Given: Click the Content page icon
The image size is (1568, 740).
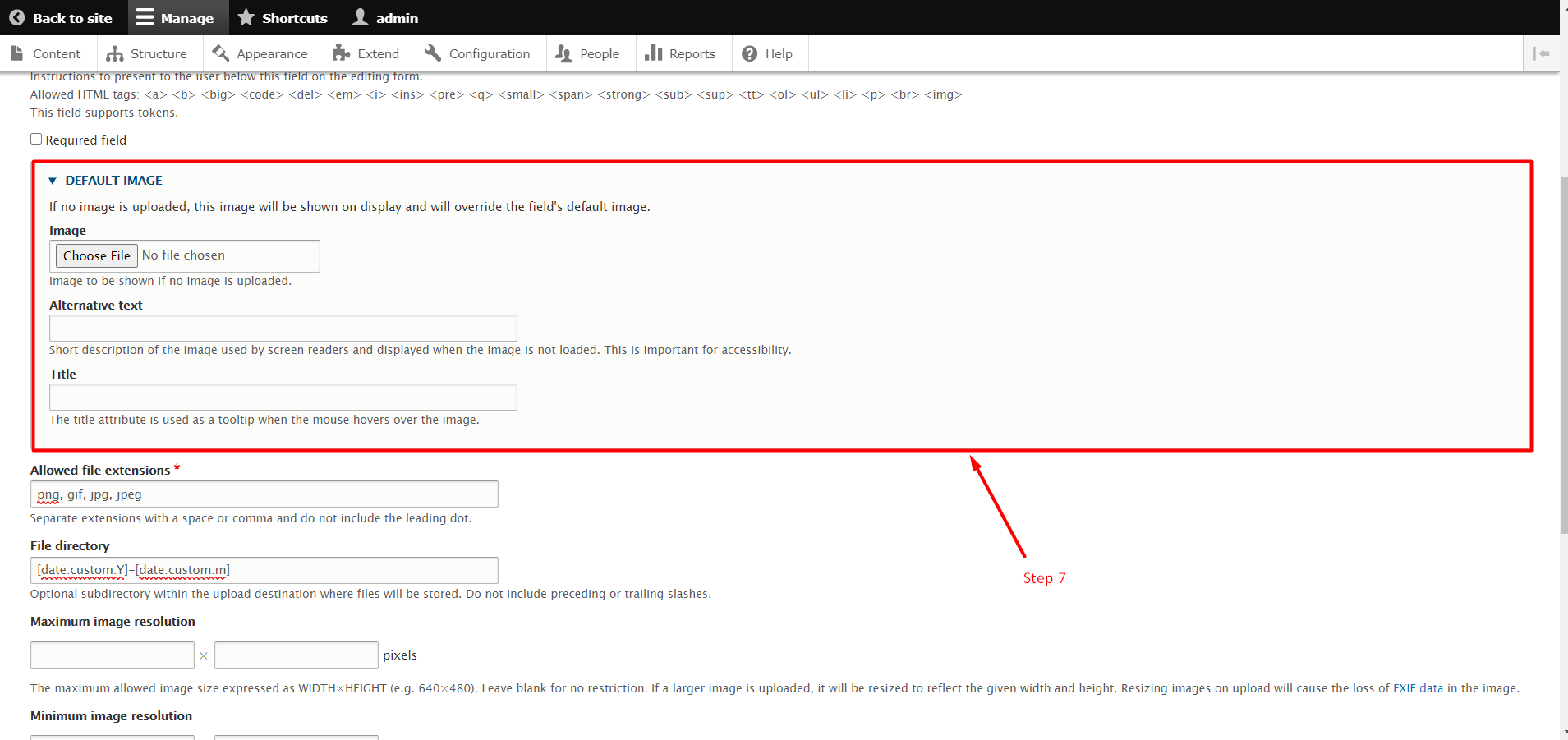Looking at the screenshot, I should click(x=17, y=53).
